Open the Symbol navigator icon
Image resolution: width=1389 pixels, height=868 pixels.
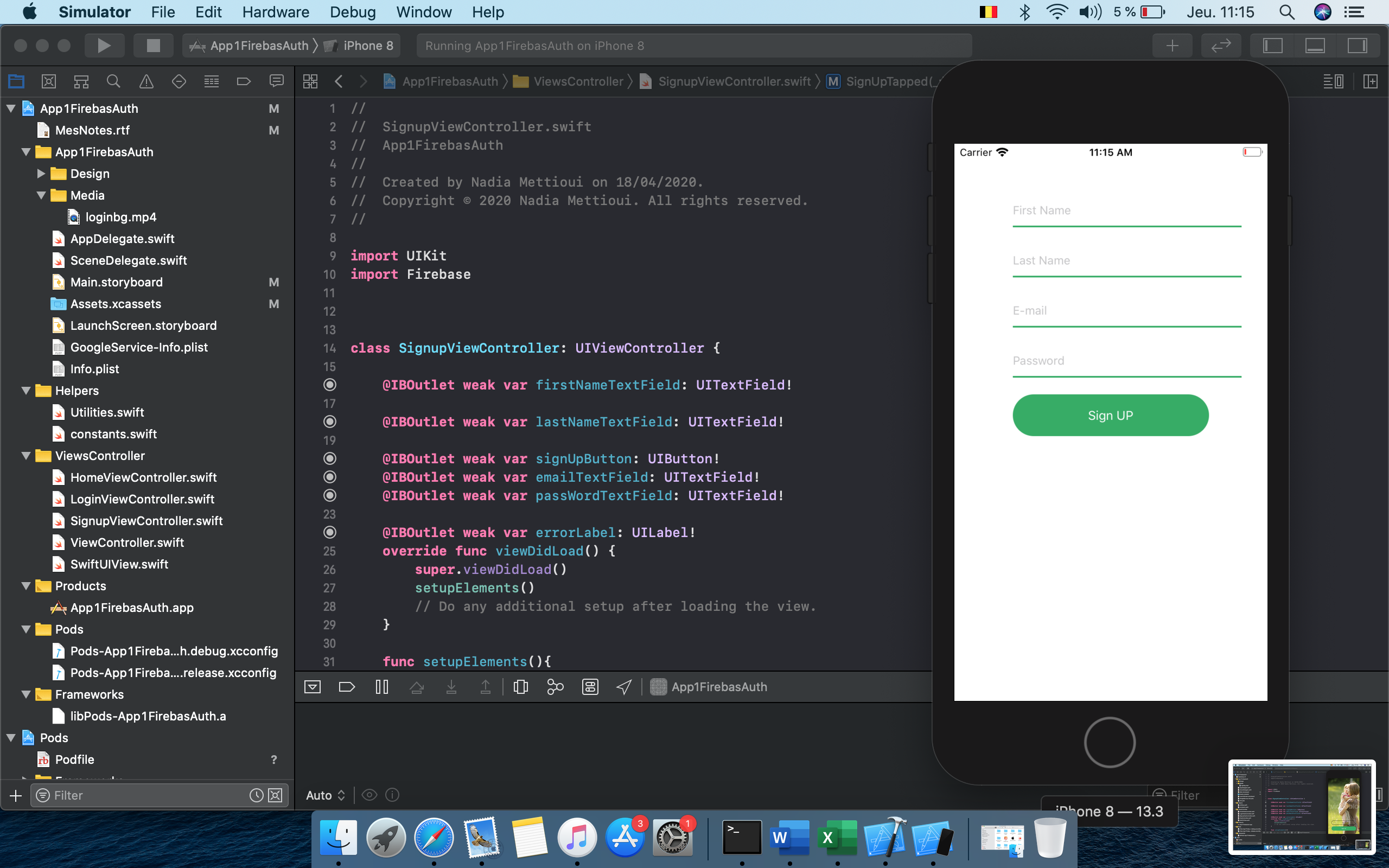coord(81,81)
